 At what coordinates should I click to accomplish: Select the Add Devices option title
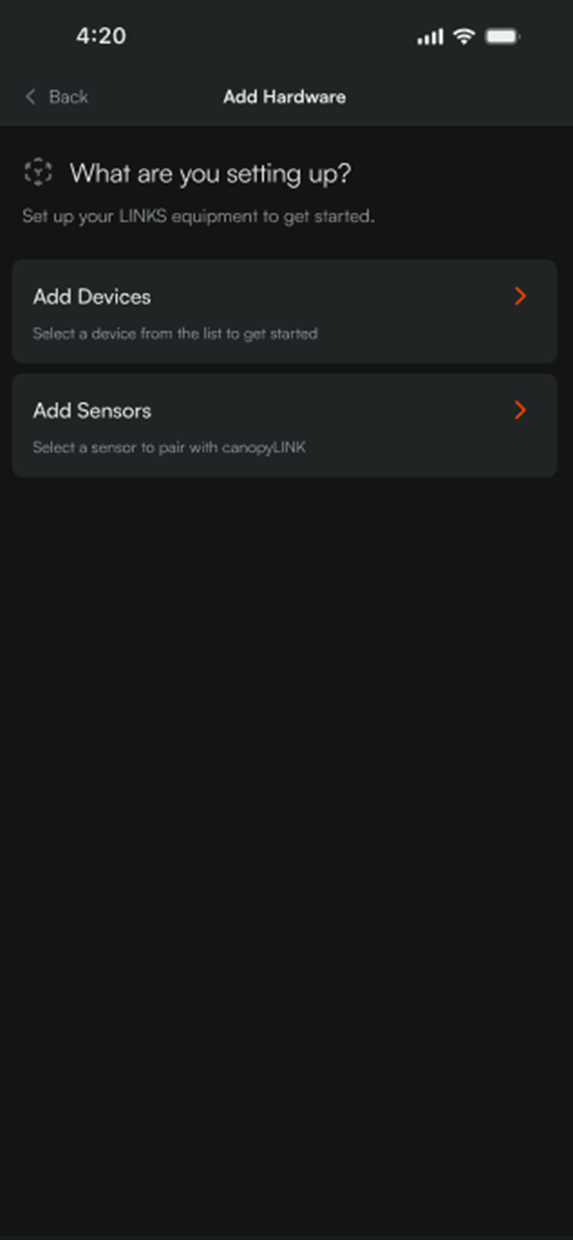click(x=92, y=297)
